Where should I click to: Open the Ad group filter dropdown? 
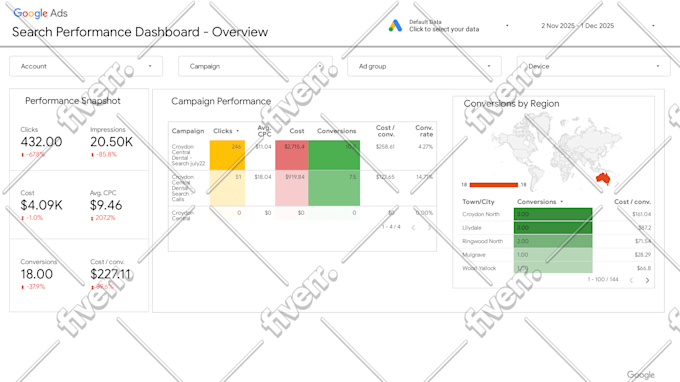pyautogui.click(x=425, y=66)
